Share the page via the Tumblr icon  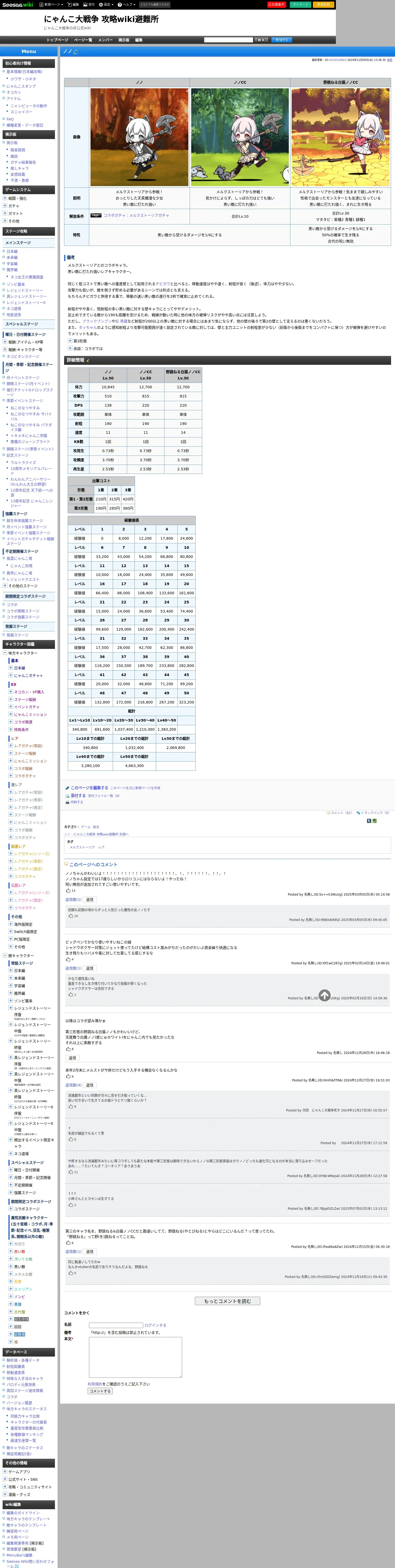[x=369, y=821]
